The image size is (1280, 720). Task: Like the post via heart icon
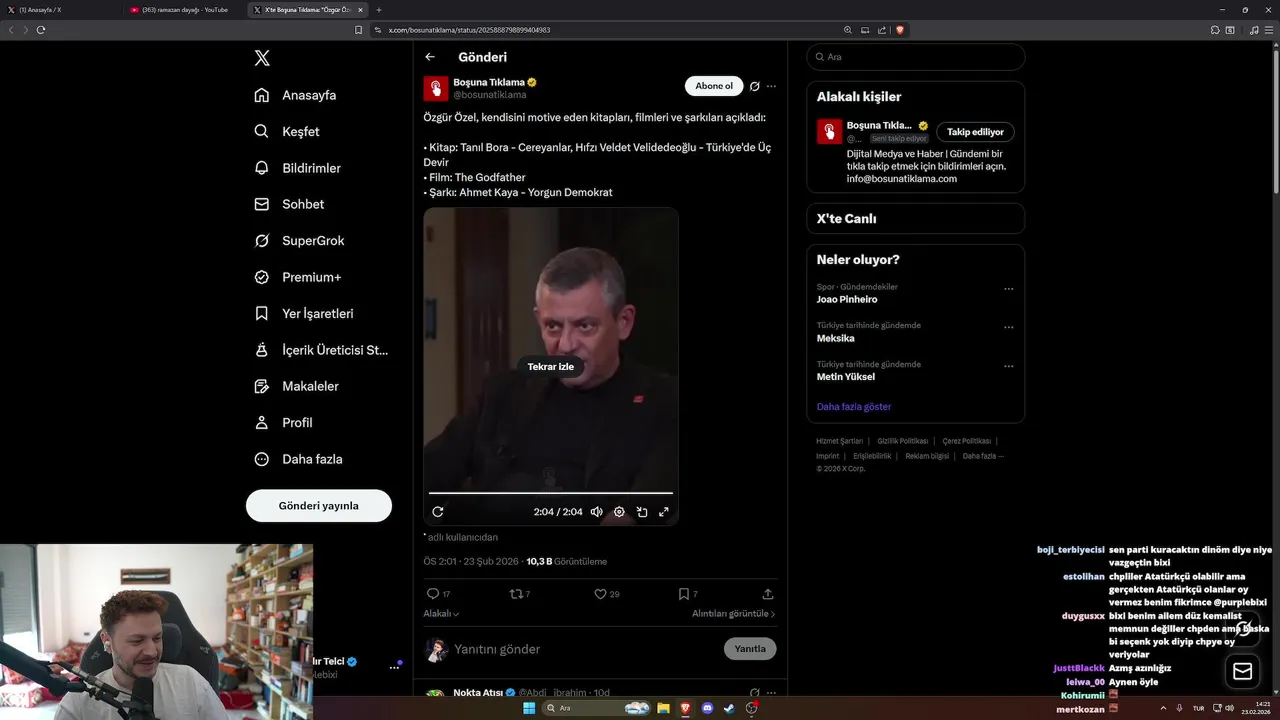pos(601,594)
